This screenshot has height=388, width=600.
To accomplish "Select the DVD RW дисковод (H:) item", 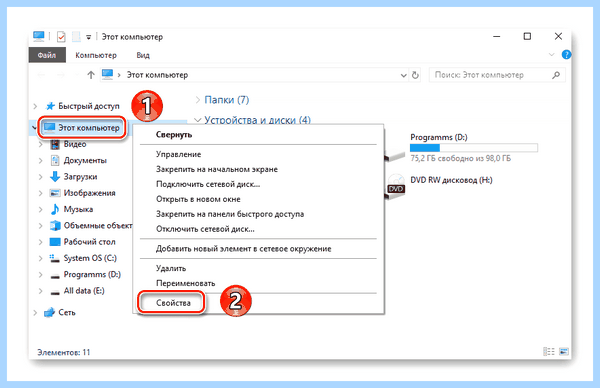I will tap(440, 186).
